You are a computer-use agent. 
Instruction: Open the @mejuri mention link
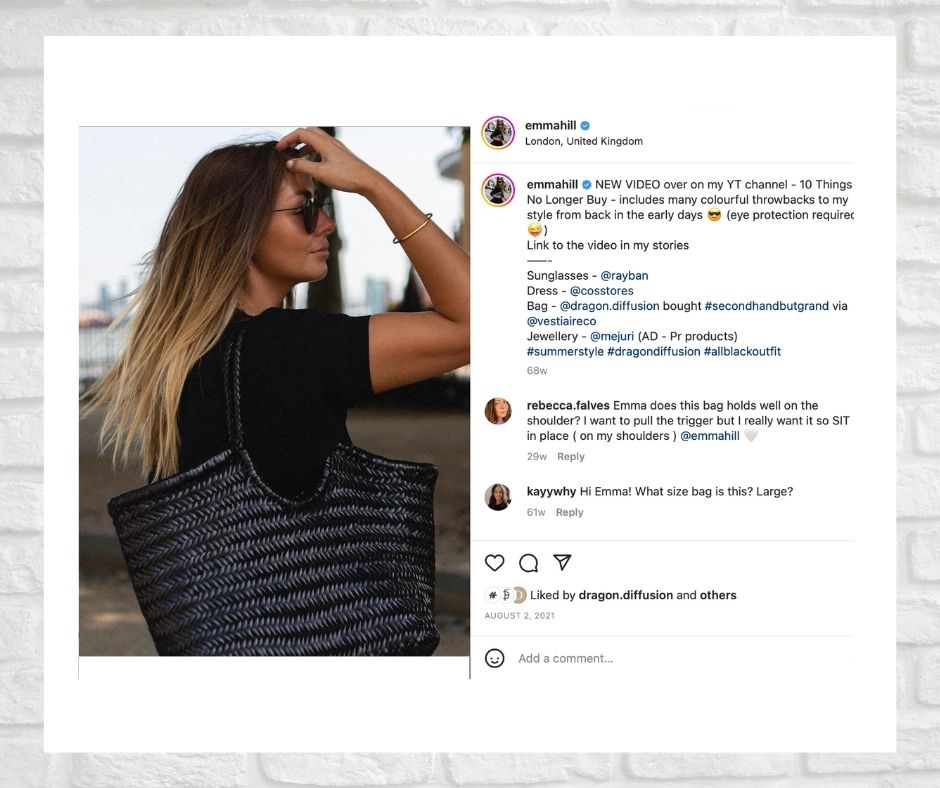(x=612, y=336)
